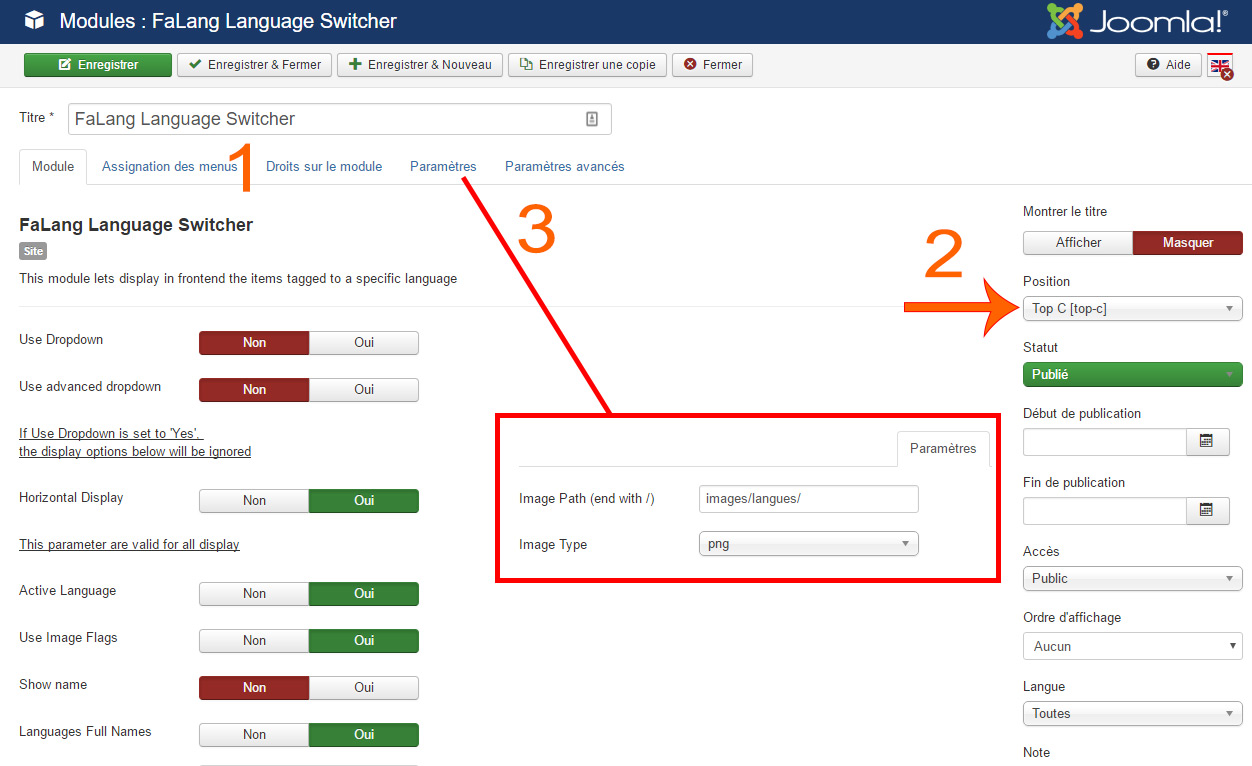The image size is (1252, 766).
Task: Click the icon inside the title field
Action: pos(592,119)
